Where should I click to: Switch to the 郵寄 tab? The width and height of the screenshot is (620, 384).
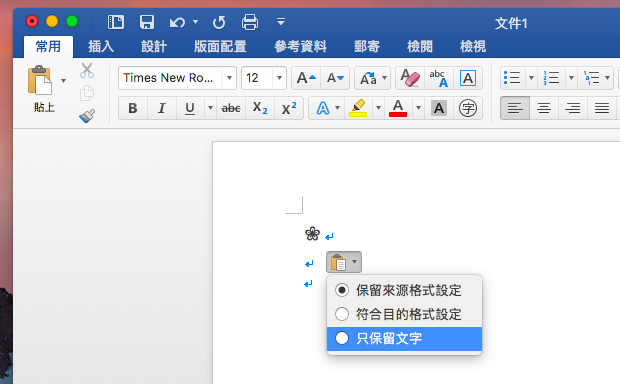pyautogui.click(x=367, y=47)
